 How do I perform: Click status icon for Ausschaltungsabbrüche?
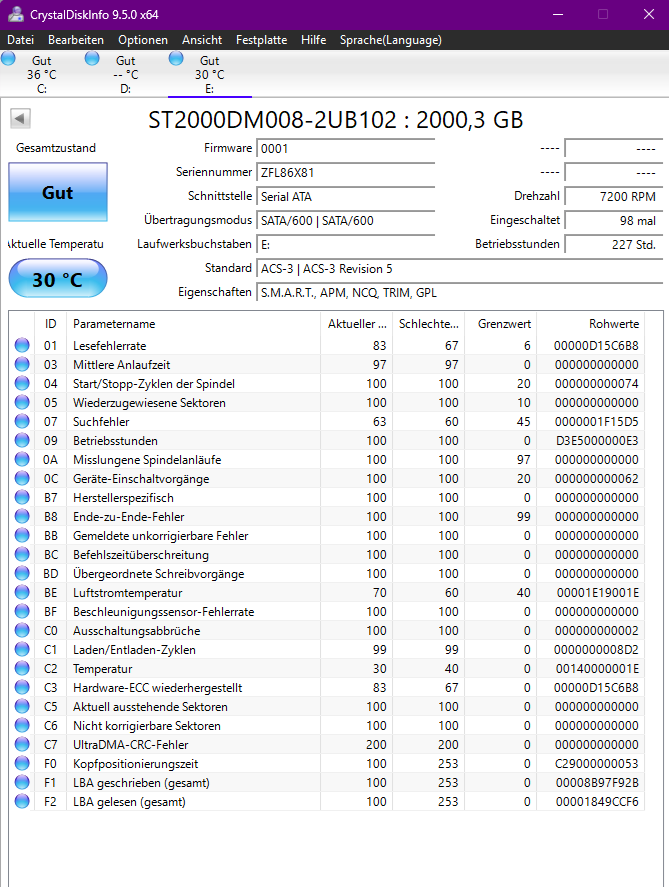[x=22, y=630]
